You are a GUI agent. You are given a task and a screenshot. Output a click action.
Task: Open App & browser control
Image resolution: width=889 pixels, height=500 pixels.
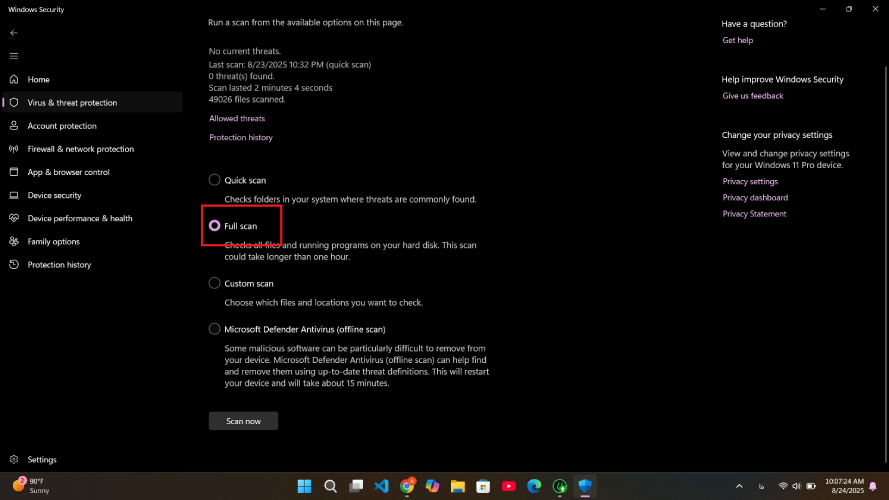(68, 172)
